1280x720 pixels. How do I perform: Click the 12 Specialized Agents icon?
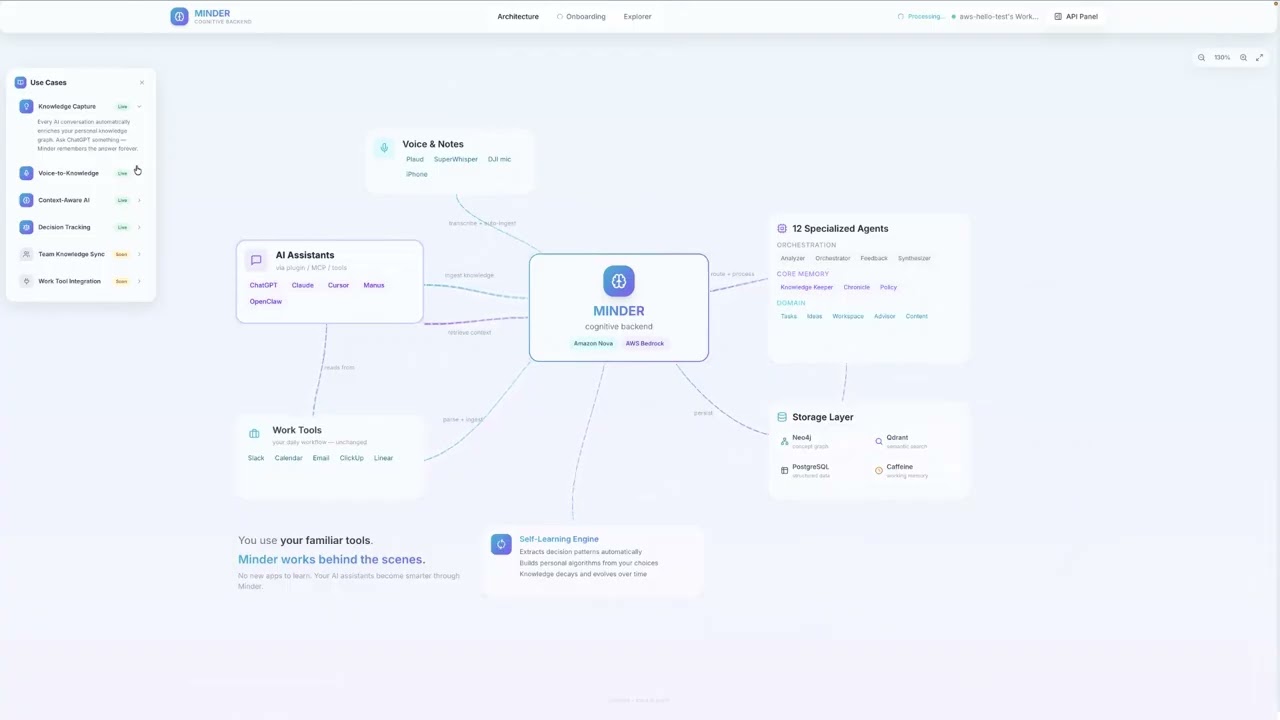(x=782, y=228)
